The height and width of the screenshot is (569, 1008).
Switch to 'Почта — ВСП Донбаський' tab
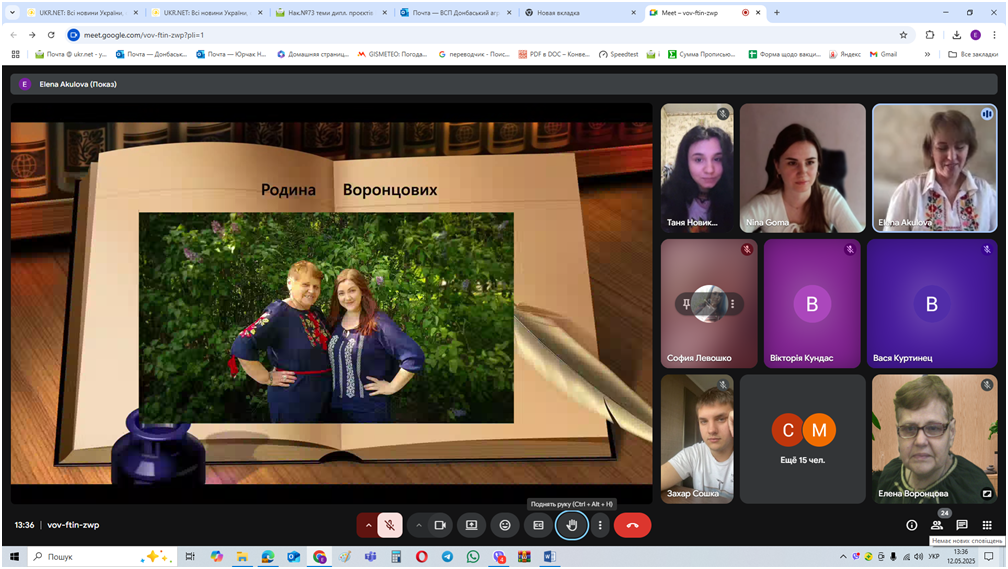point(455,12)
